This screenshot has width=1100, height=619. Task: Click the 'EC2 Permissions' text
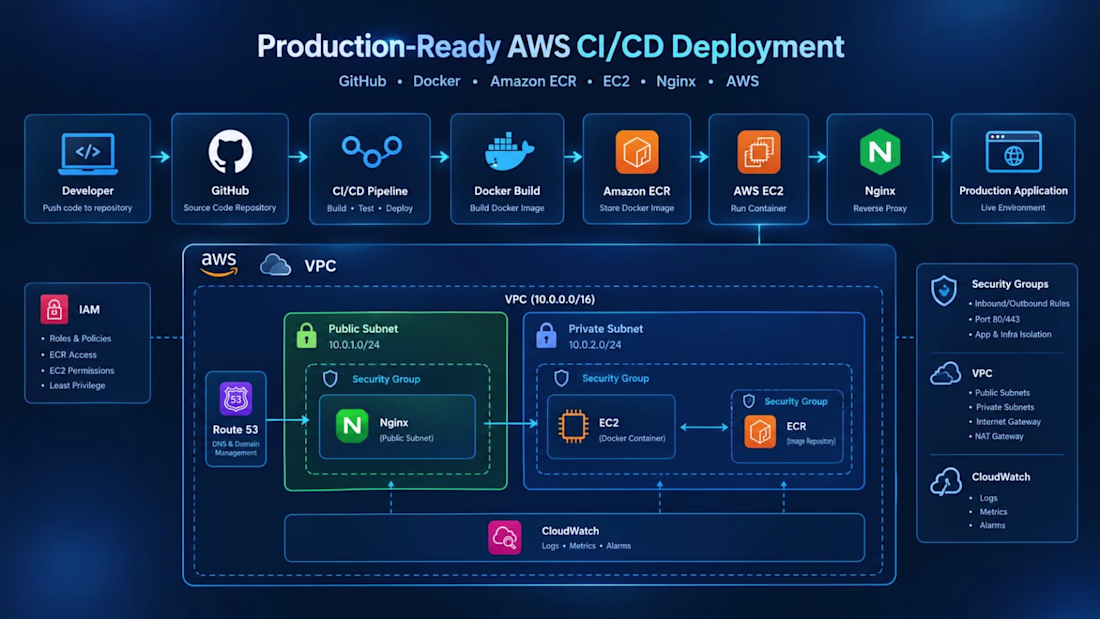[81, 371]
